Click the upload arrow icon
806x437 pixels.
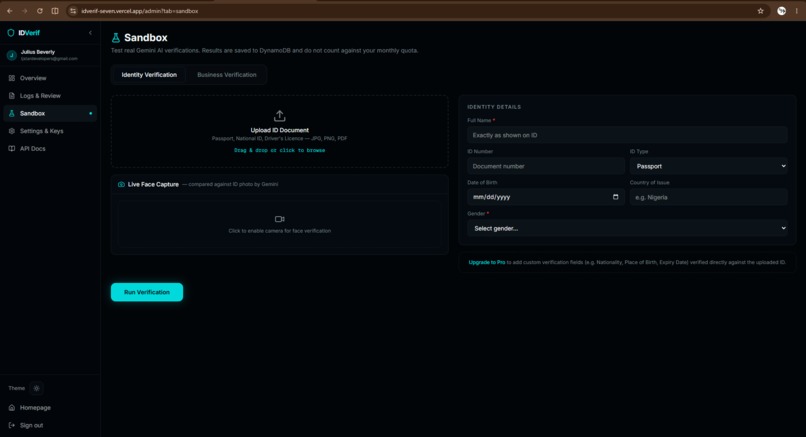pyautogui.click(x=280, y=116)
